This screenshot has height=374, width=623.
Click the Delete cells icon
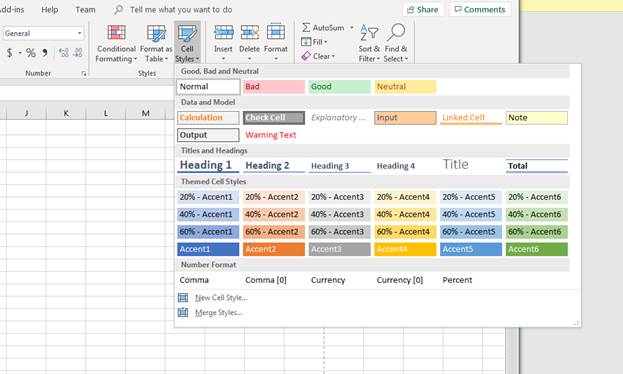pyautogui.click(x=250, y=33)
